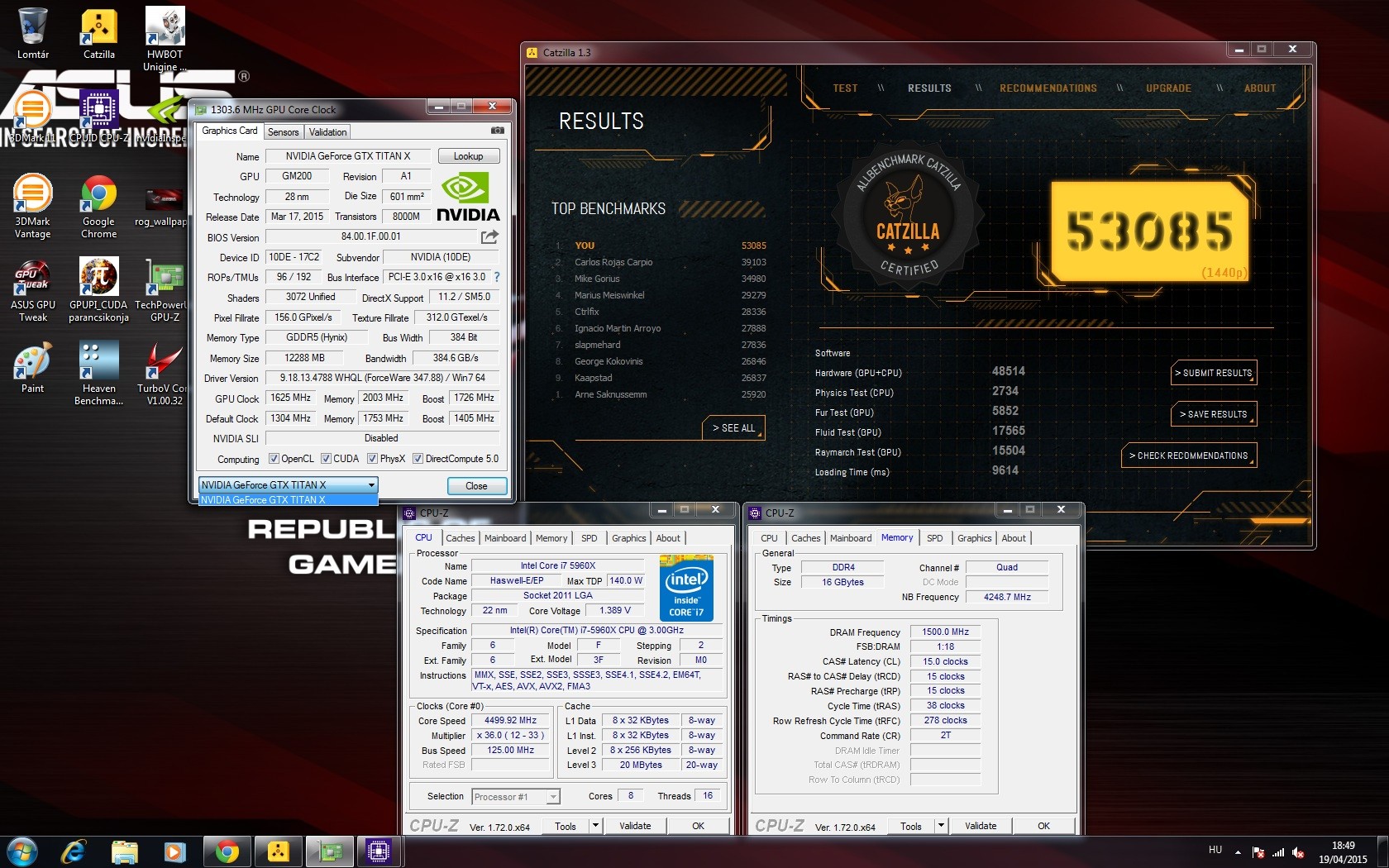
Task: Select the Paint desktop shortcut
Action: click(x=33, y=368)
